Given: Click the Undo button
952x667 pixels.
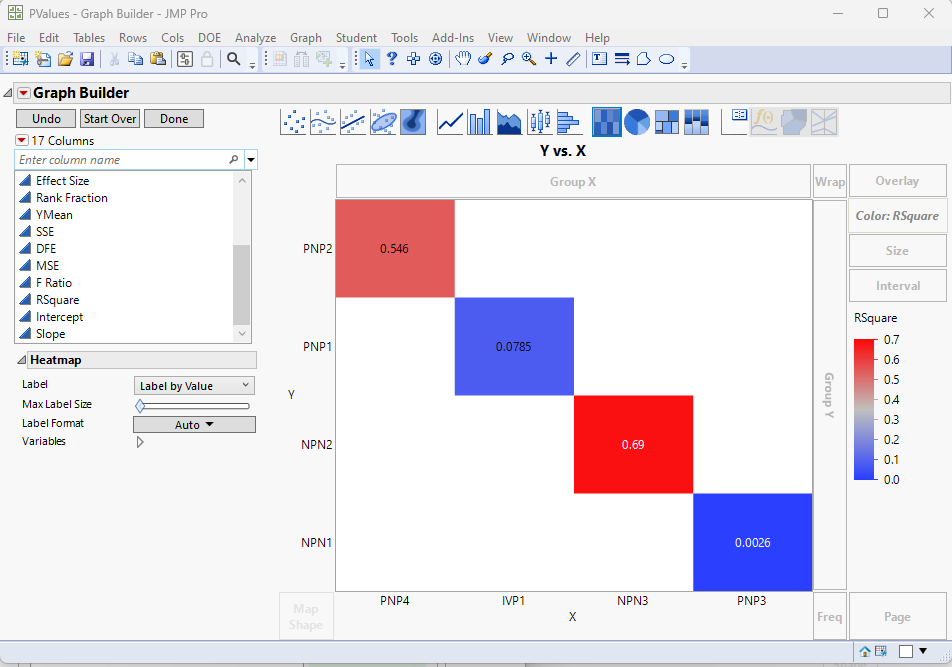Looking at the screenshot, I should tap(46, 118).
